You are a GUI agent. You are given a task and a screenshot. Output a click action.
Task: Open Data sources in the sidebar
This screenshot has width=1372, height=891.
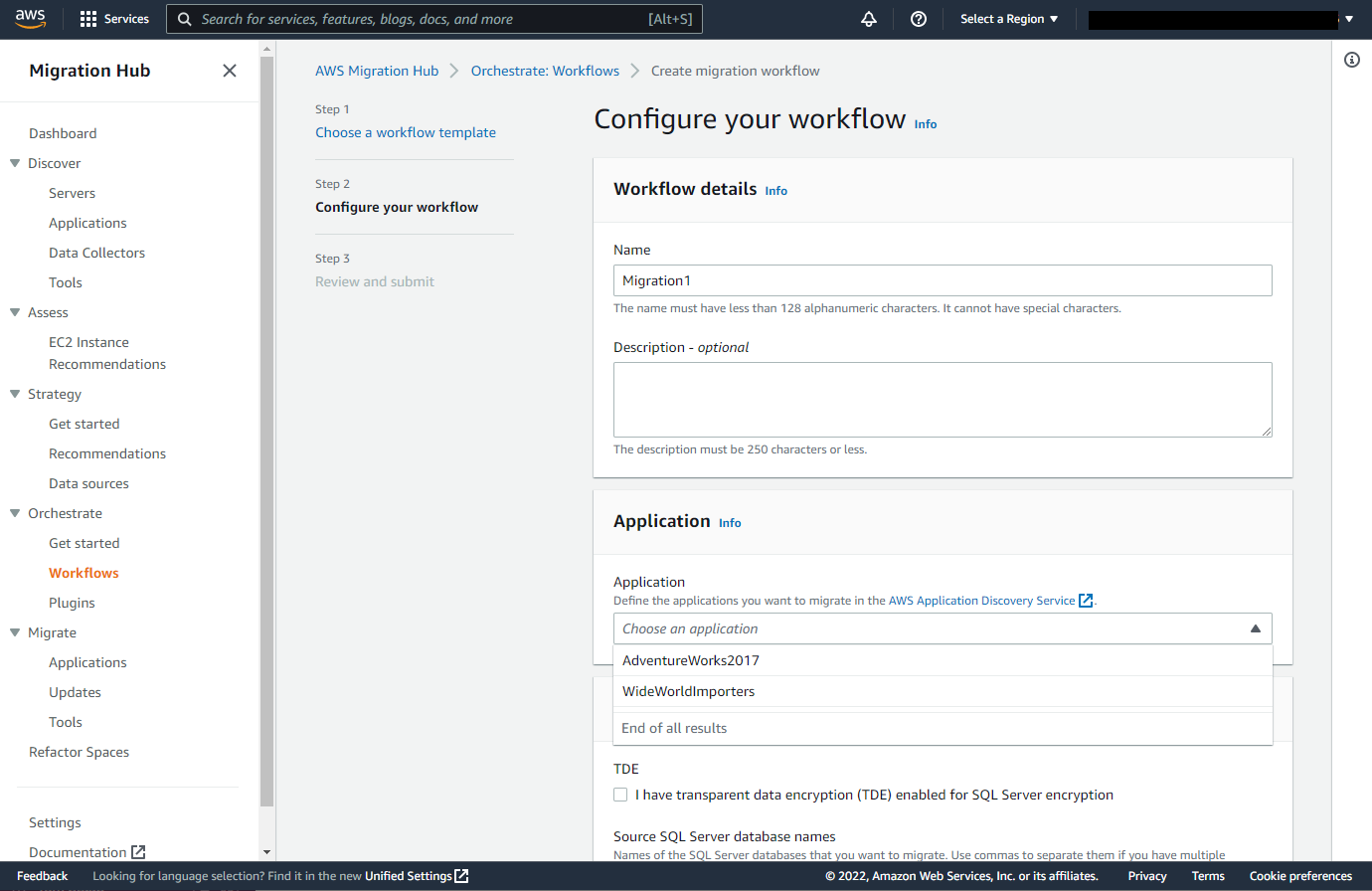88,483
